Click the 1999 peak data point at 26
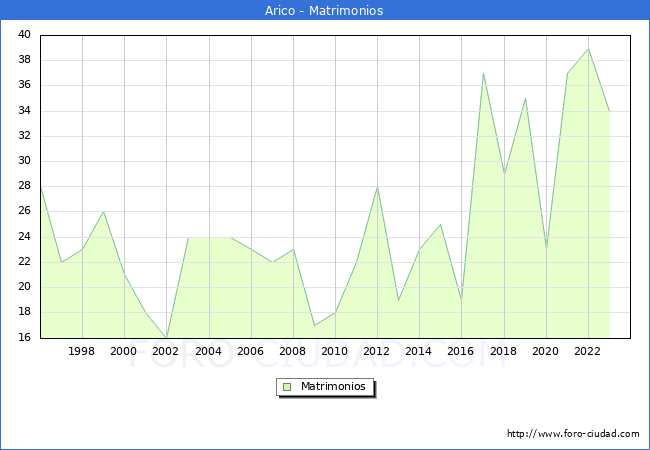This screenshot has height=450, width=650. (103, 212)
